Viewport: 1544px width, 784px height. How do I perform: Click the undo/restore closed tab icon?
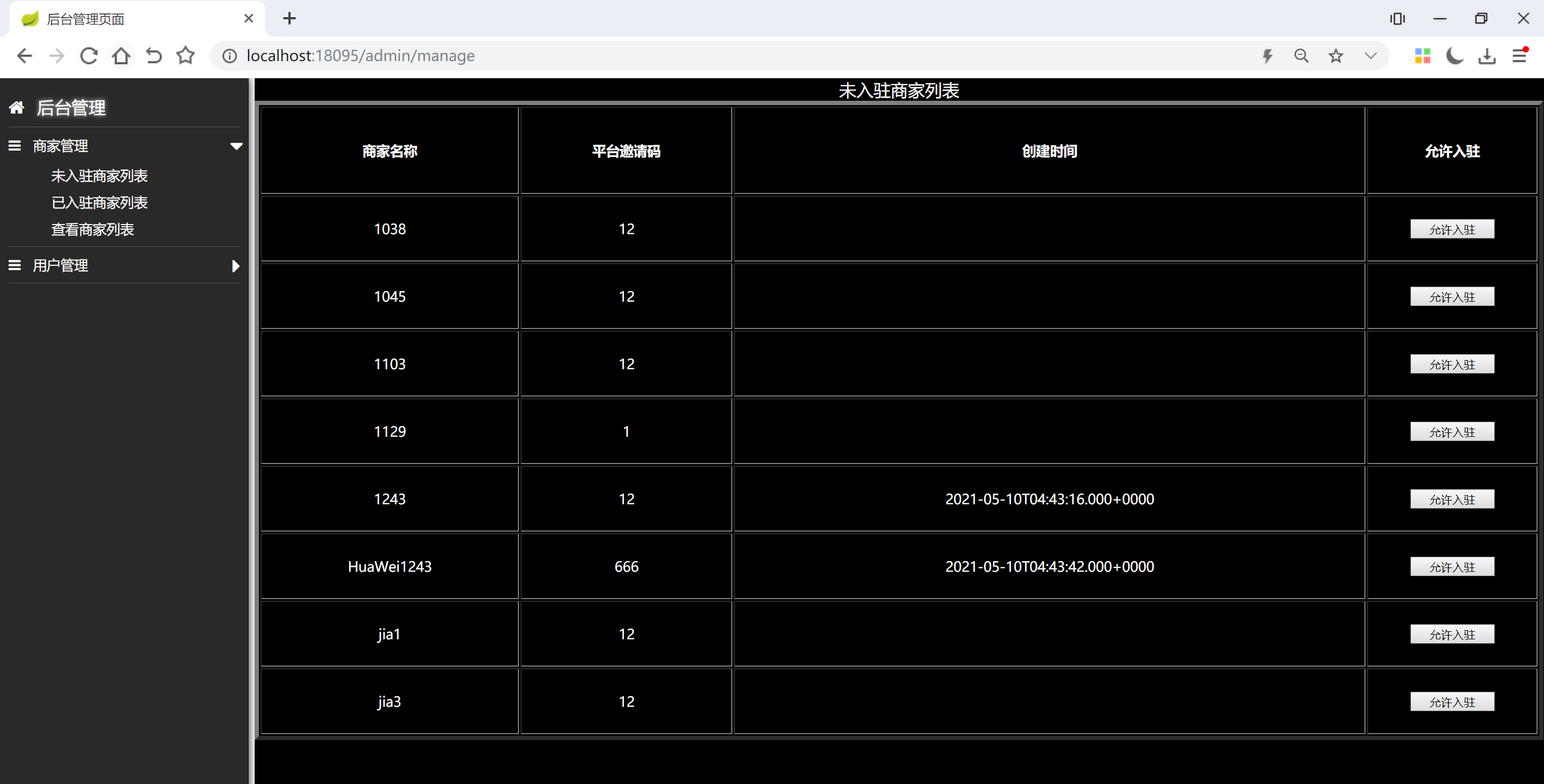[x=153, y=56]
